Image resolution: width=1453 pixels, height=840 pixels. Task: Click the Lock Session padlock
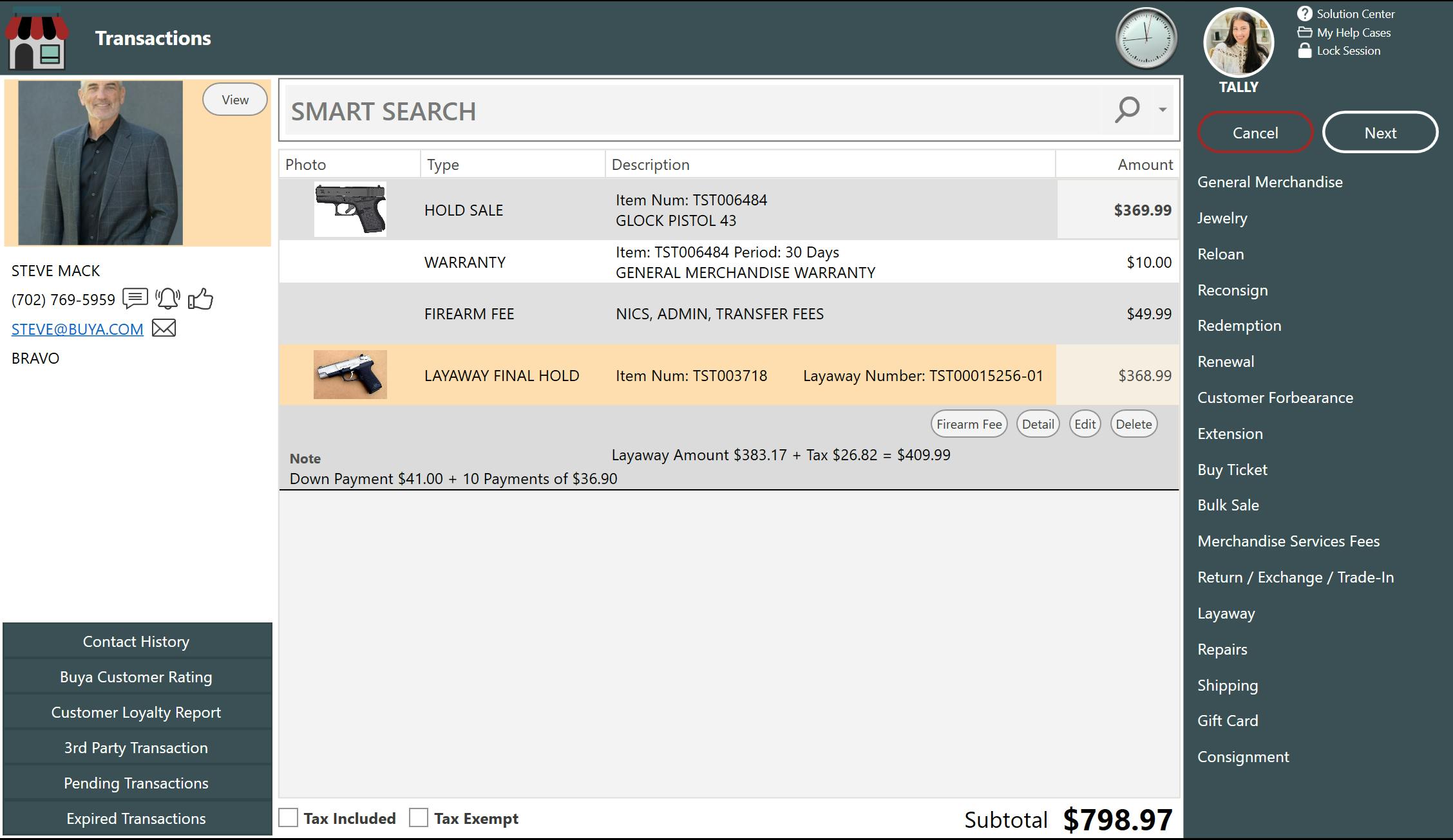click(1304, 51)
